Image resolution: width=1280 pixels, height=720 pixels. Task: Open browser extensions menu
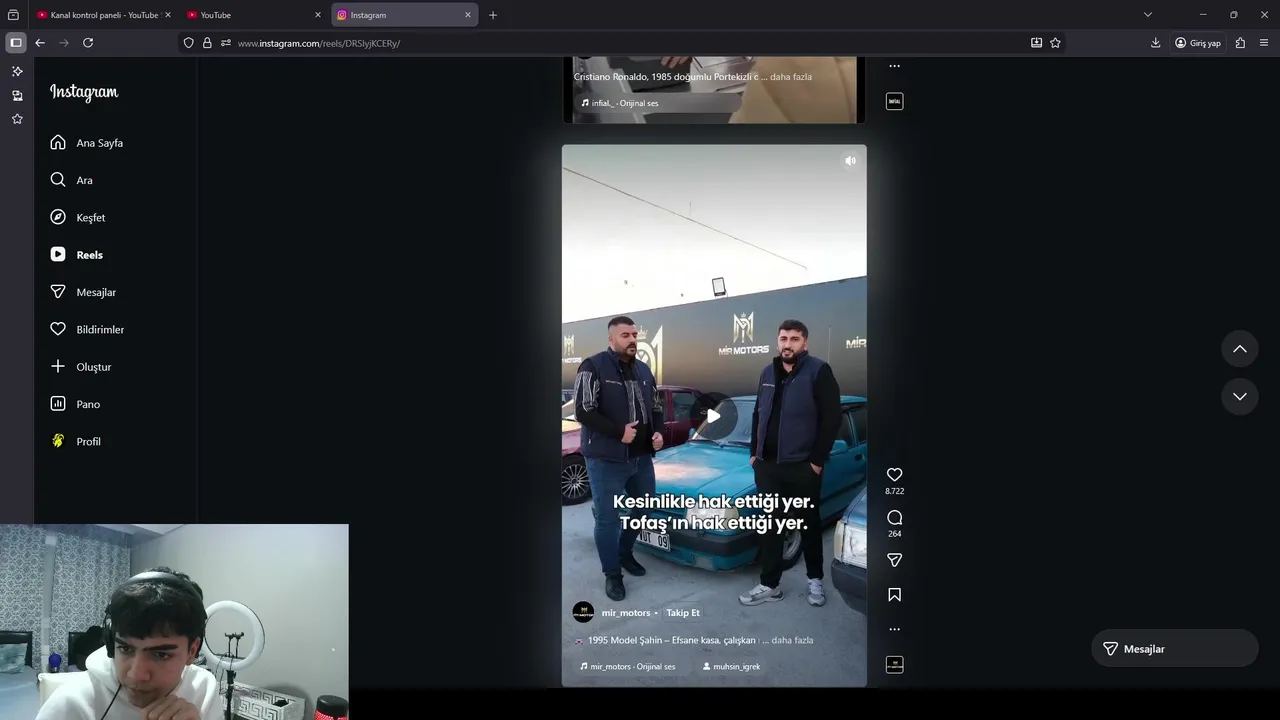tap(1240, 43)
